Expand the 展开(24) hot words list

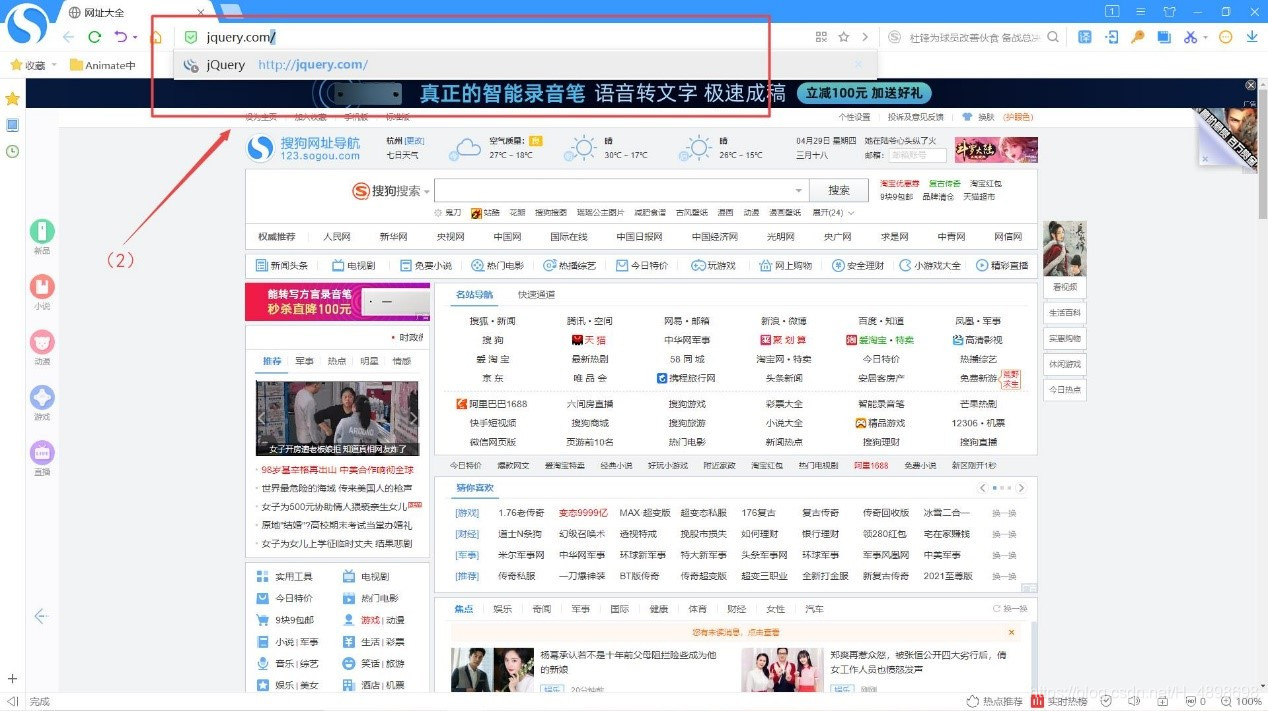[x=833, y=213]
